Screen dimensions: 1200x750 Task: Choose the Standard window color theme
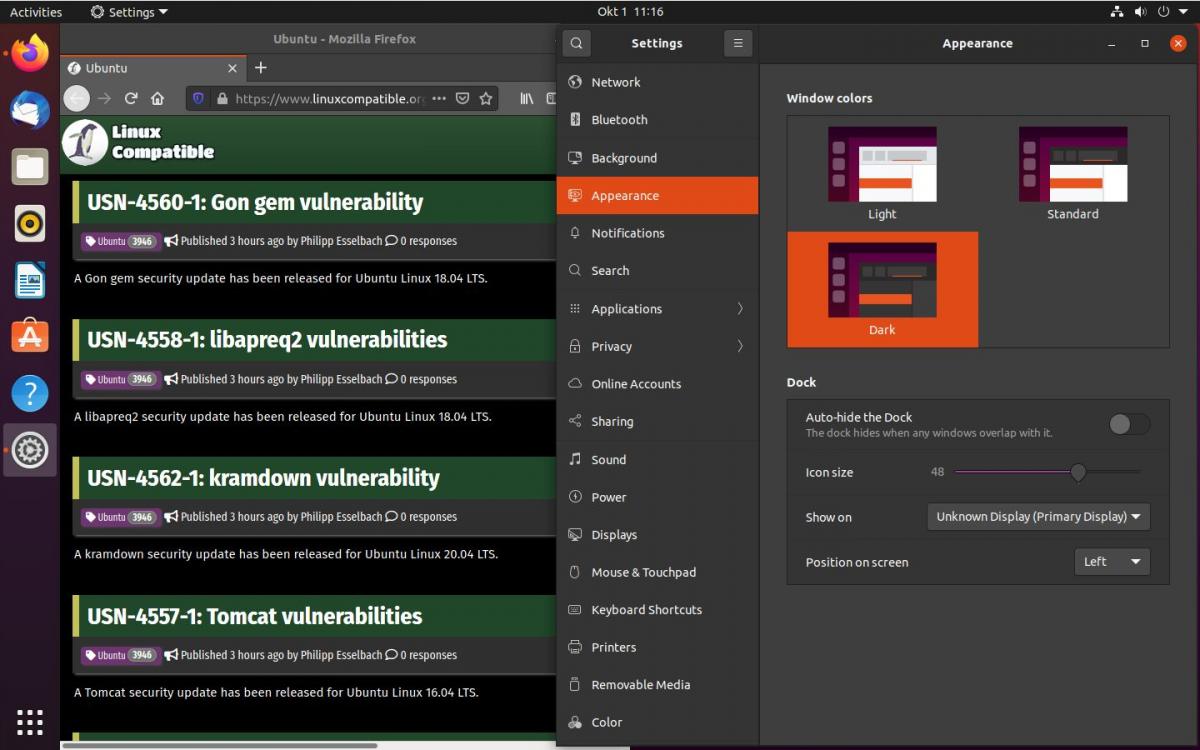[1073, 172]
